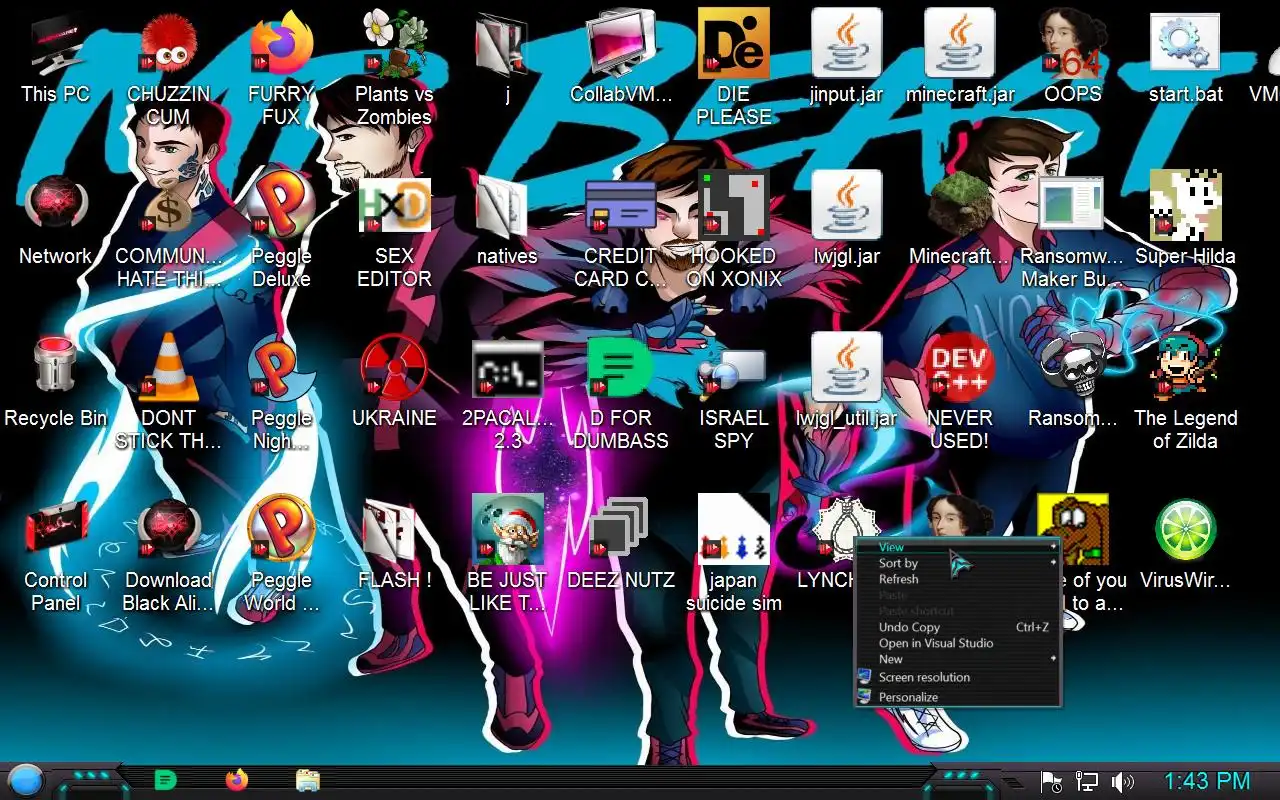Click the Start orb button
Image resolution: width=1280 pixels, height=800 pixels.
[26, 779]
